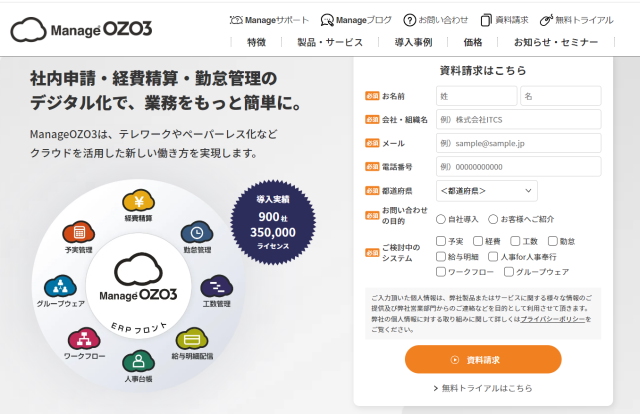Open the 特徴 menu item
Image resolution: width=640 pixels, height=414 pixels.
[x=256, y=42]
